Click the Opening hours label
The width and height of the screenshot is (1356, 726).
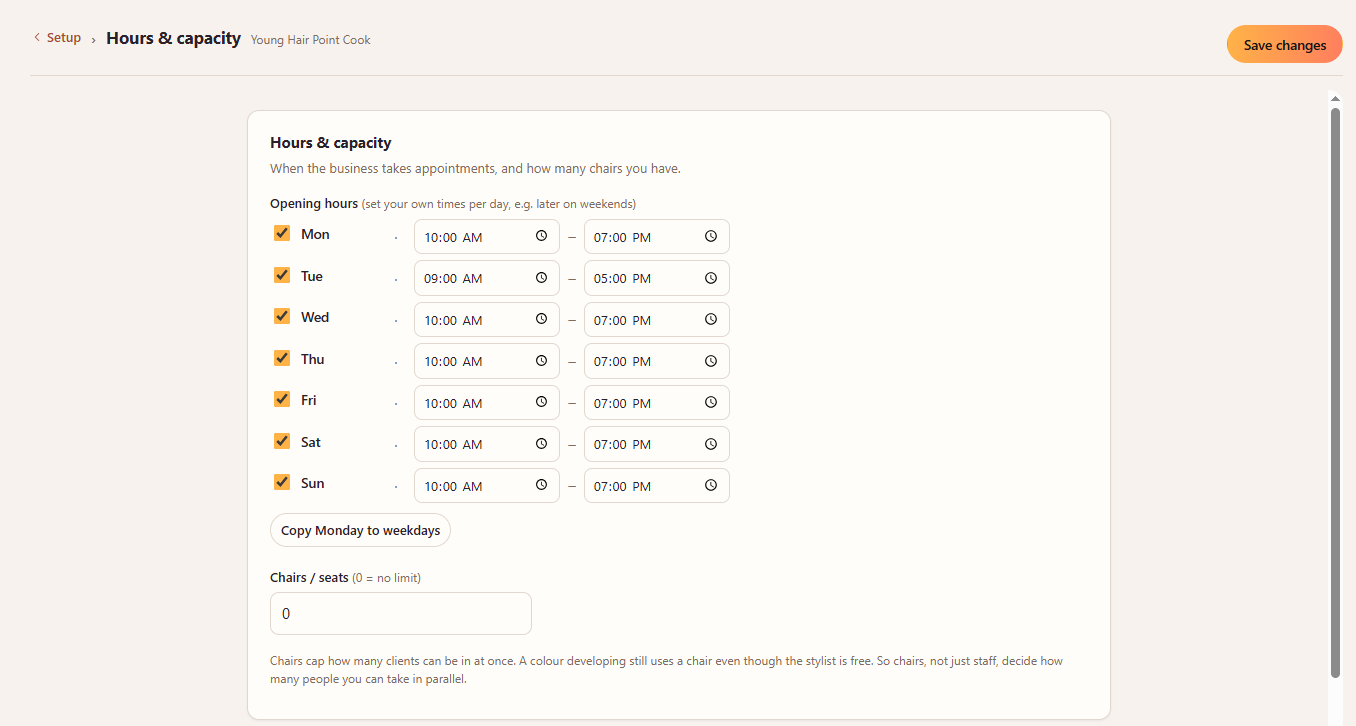314,203
